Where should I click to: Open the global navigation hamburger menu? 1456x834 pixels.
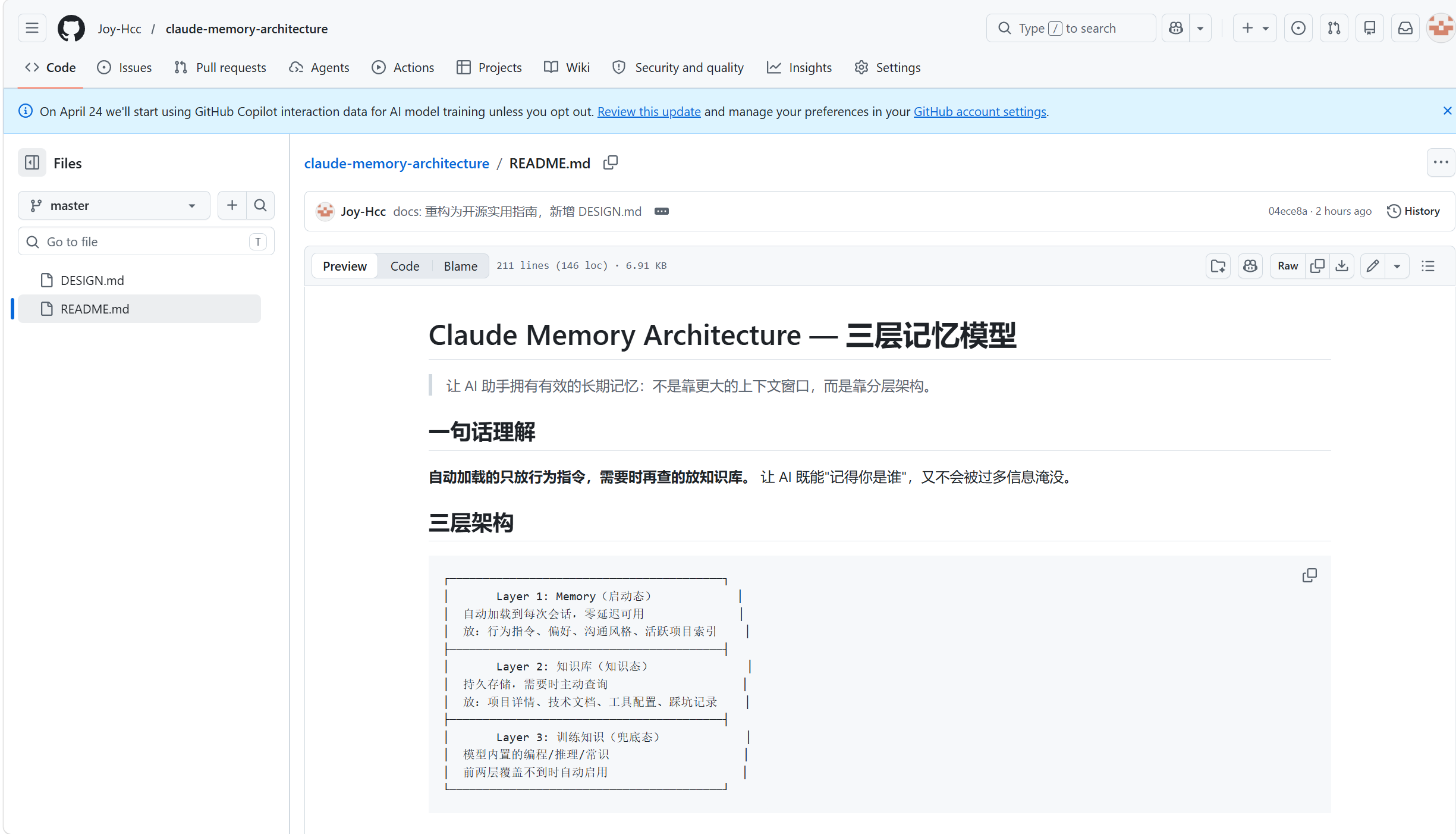click(x=32, y=28)
